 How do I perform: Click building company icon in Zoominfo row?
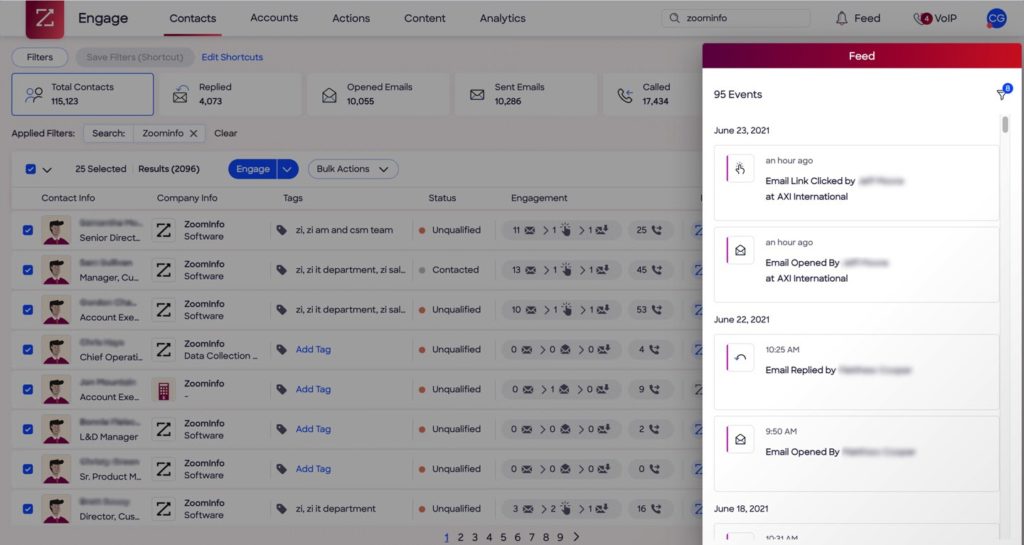(164, 389)
